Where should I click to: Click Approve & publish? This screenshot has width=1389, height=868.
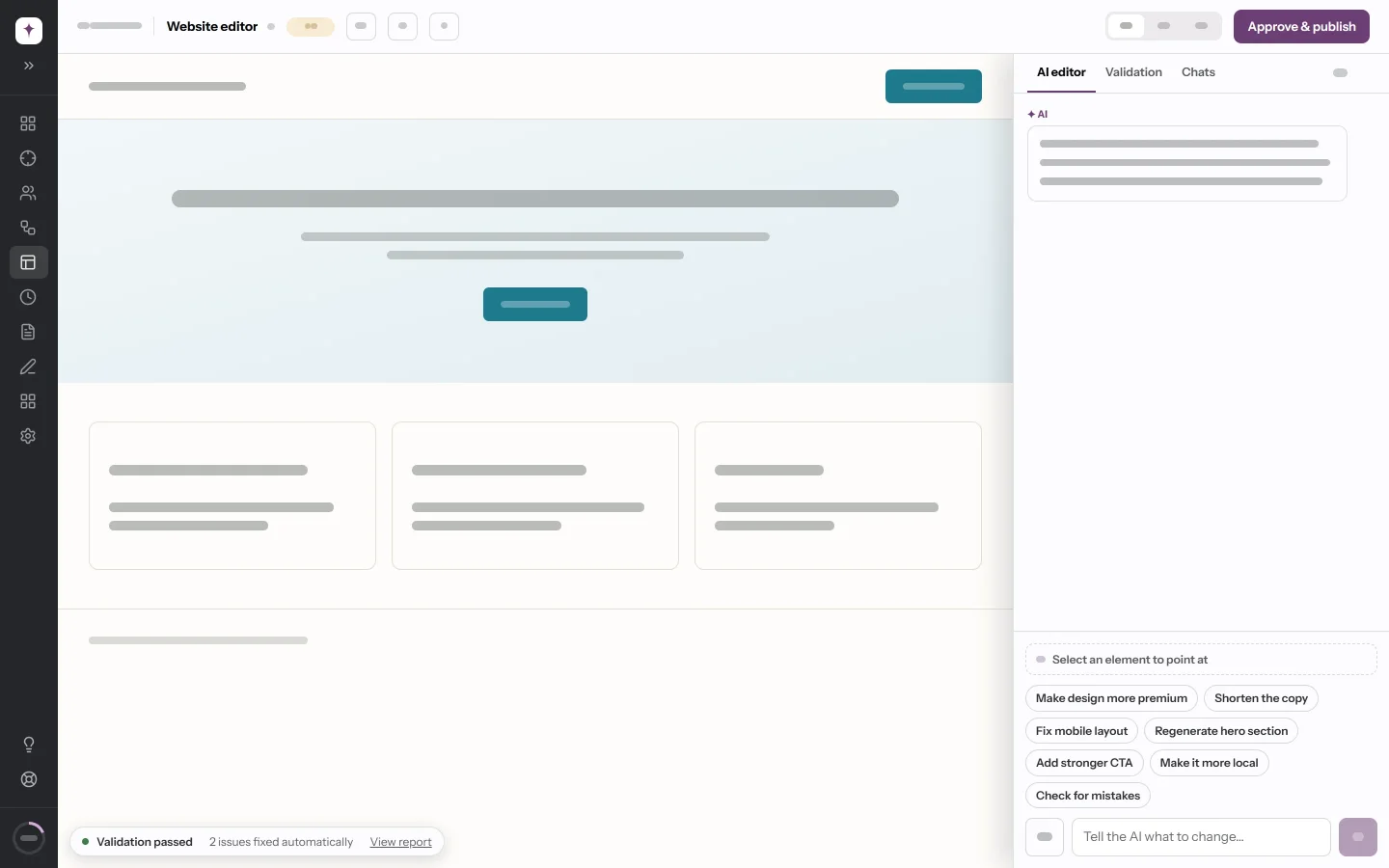(x=1301, y=27)
